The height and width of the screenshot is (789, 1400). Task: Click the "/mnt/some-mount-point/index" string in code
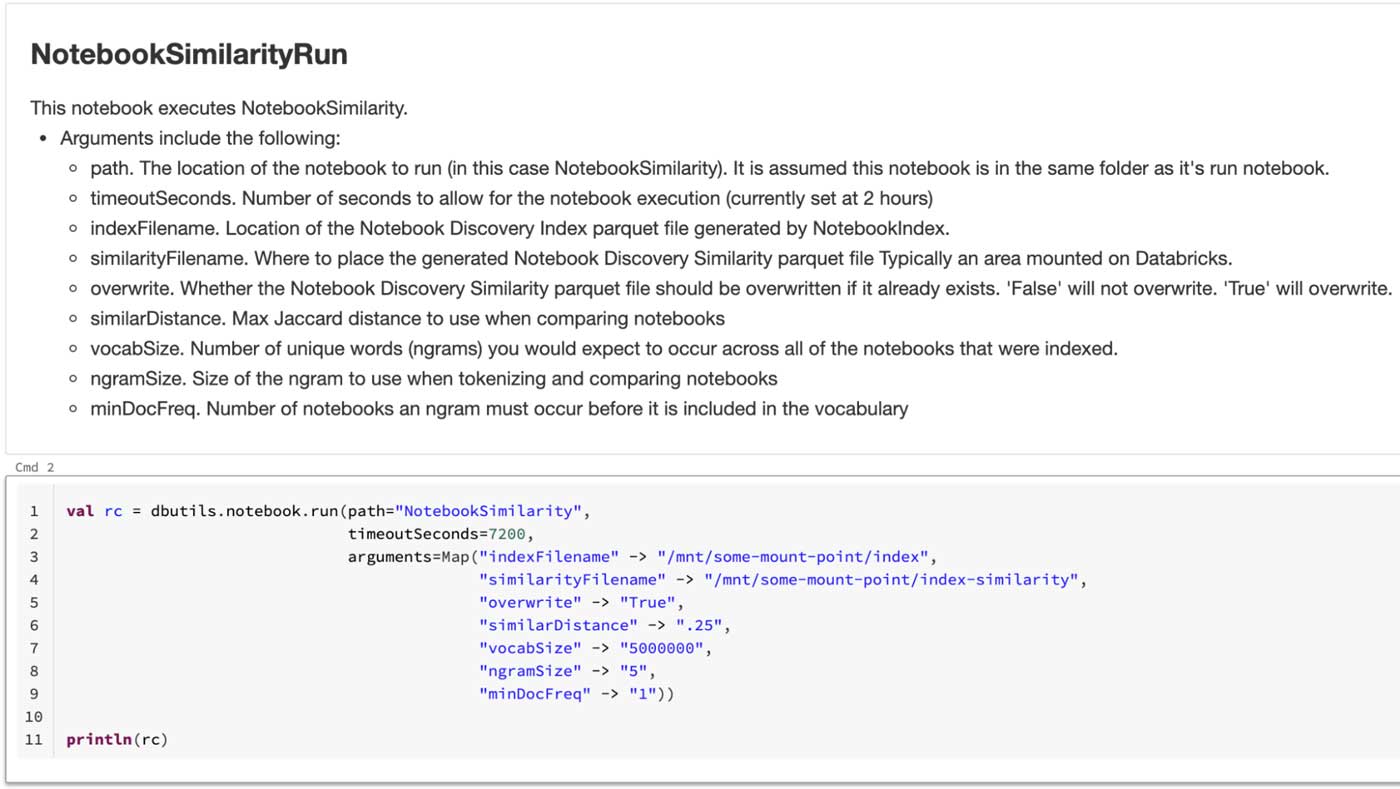[795, 557]
